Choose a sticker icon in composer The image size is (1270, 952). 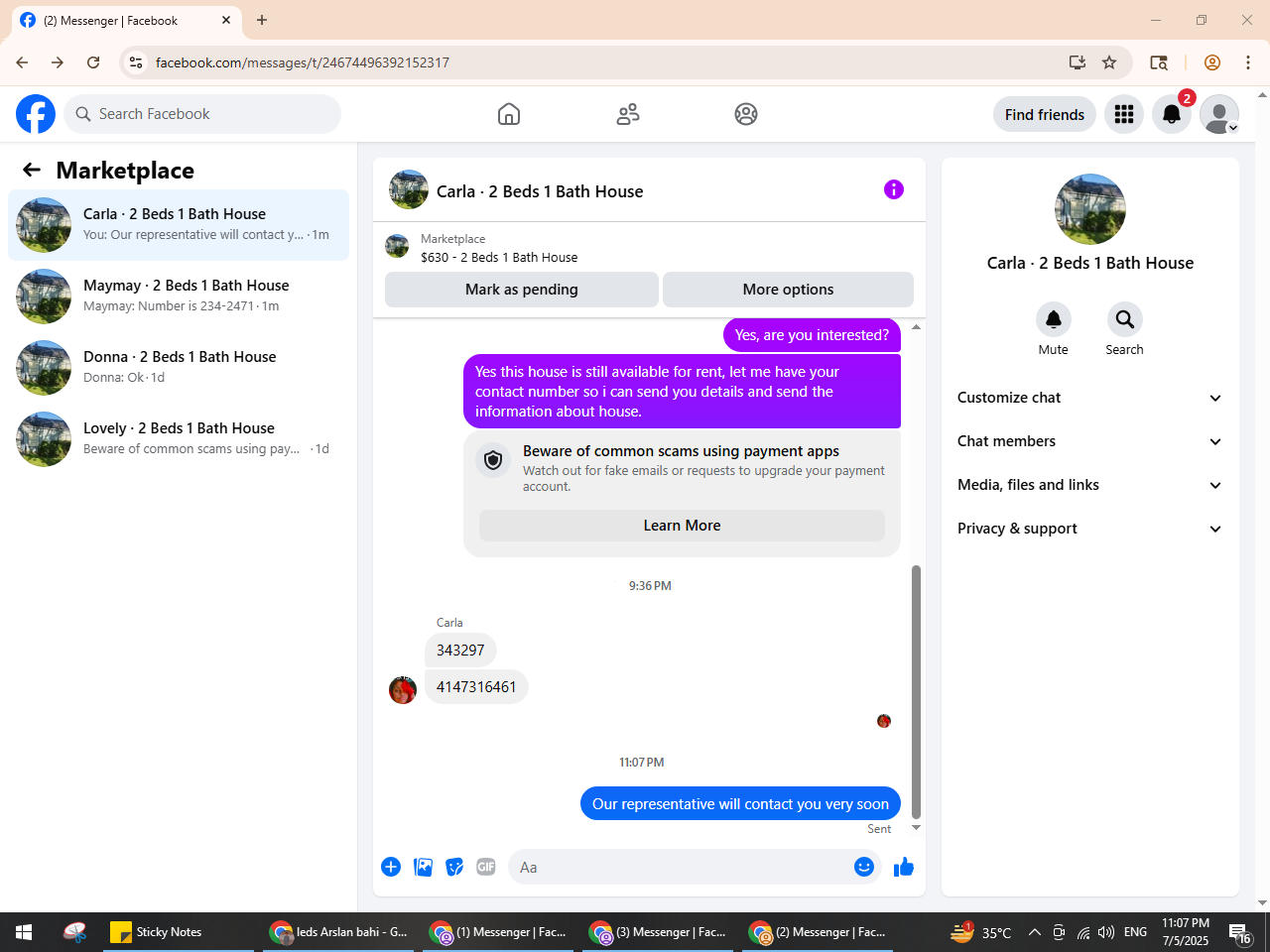point(454,867)
